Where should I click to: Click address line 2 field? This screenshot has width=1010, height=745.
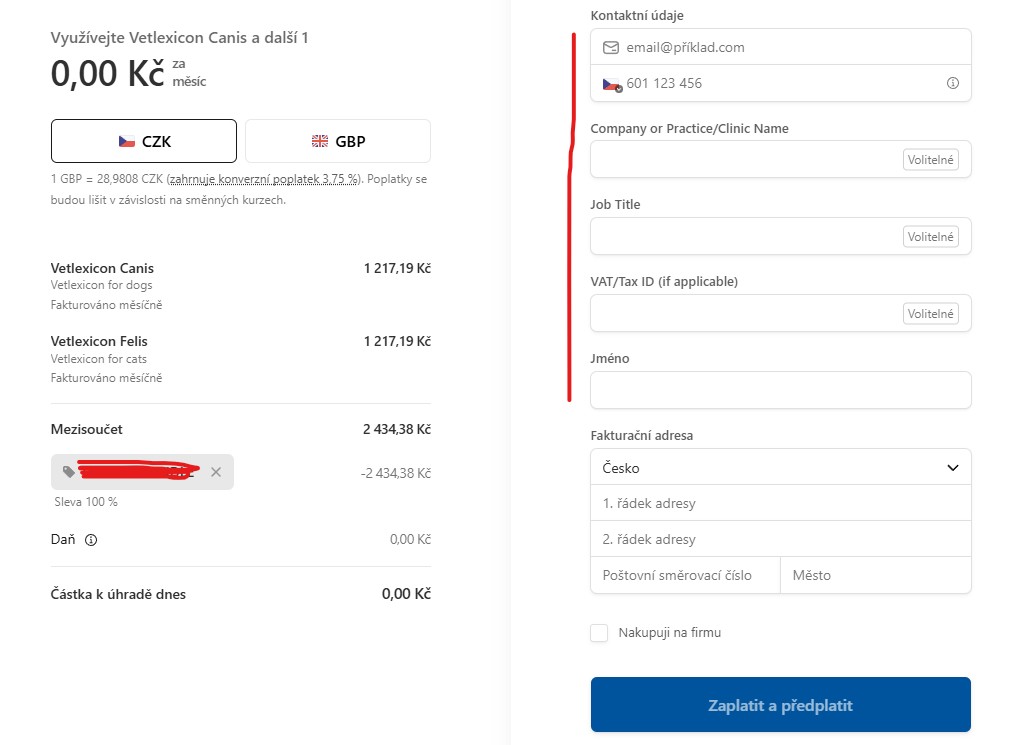tap(780, 539)
